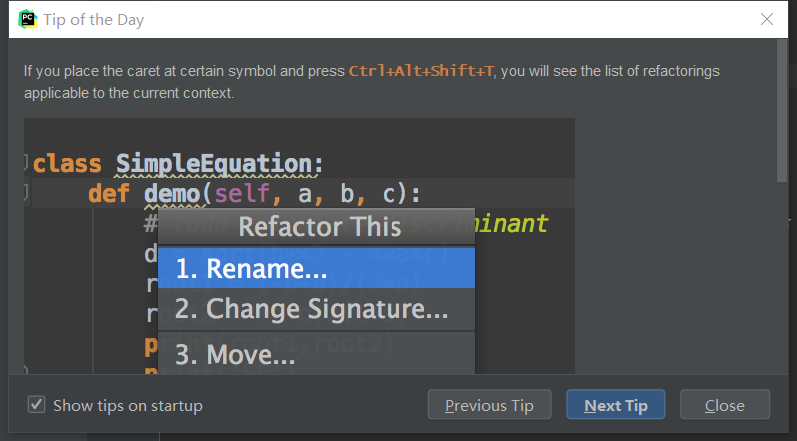797x441 pixels.
Task: Disable Show tips on startup checkbox
Action: [x=37, y=405]
